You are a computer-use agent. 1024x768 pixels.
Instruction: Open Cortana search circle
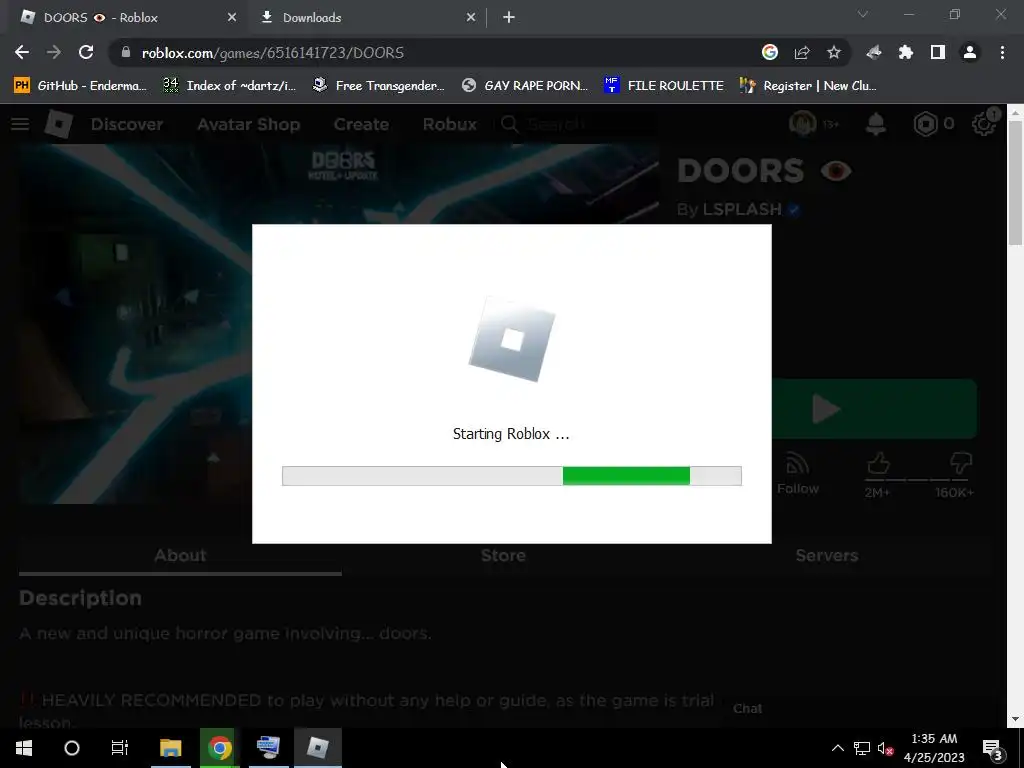[x=72, y=748]
